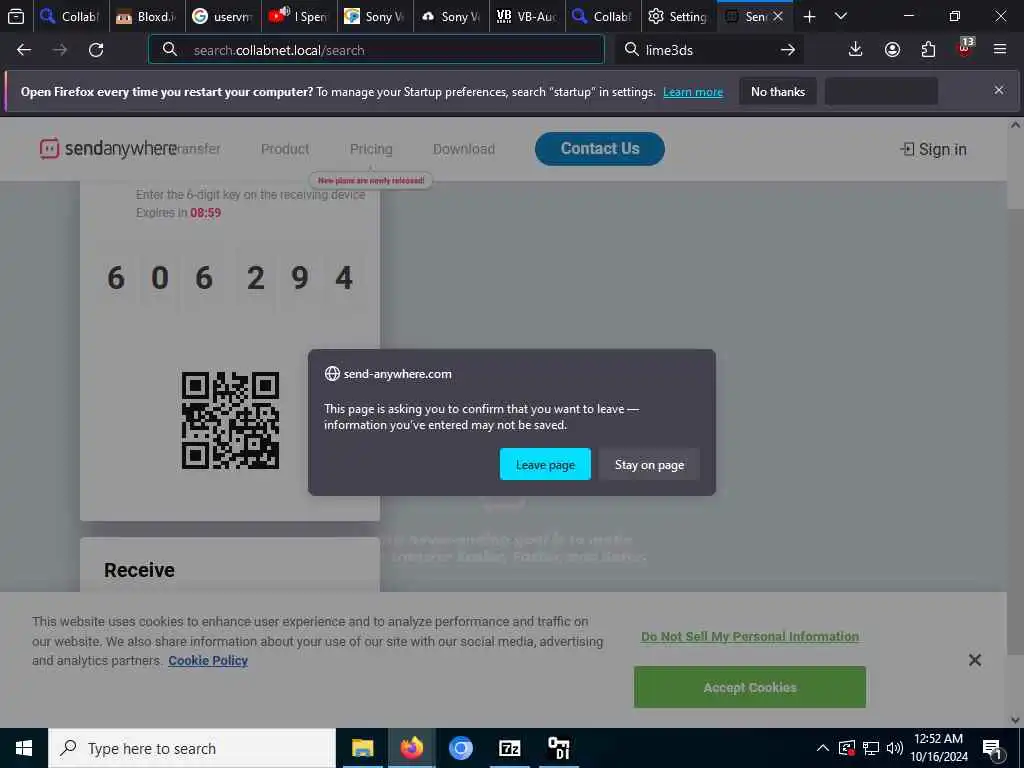Open the Downloads panel icon

(x=855, y=50)
